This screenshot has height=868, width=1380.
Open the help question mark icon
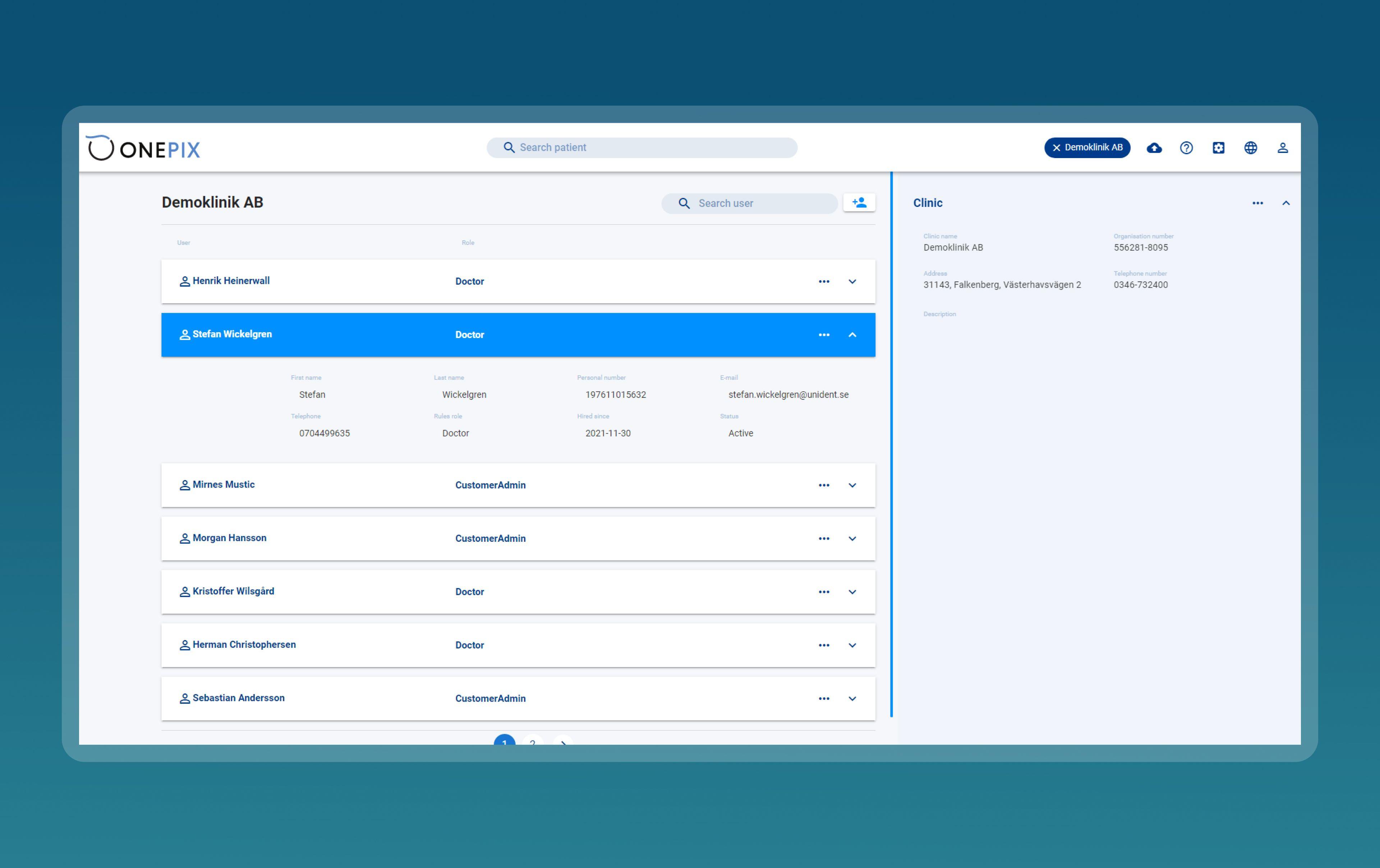[1186, 148]
